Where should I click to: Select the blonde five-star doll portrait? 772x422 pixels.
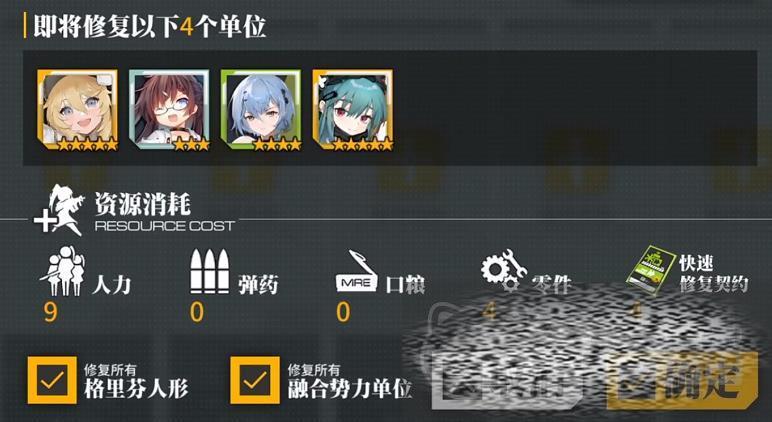(77, 110)
